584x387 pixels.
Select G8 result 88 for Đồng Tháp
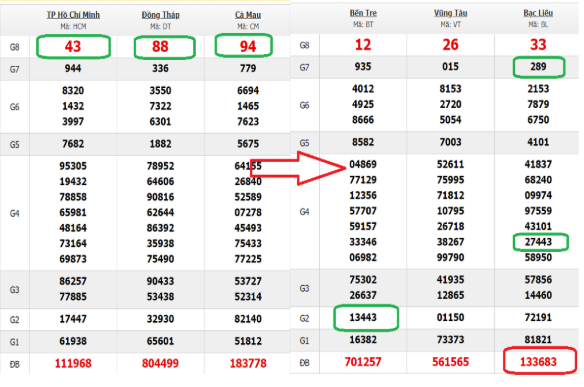coord(161,47)
